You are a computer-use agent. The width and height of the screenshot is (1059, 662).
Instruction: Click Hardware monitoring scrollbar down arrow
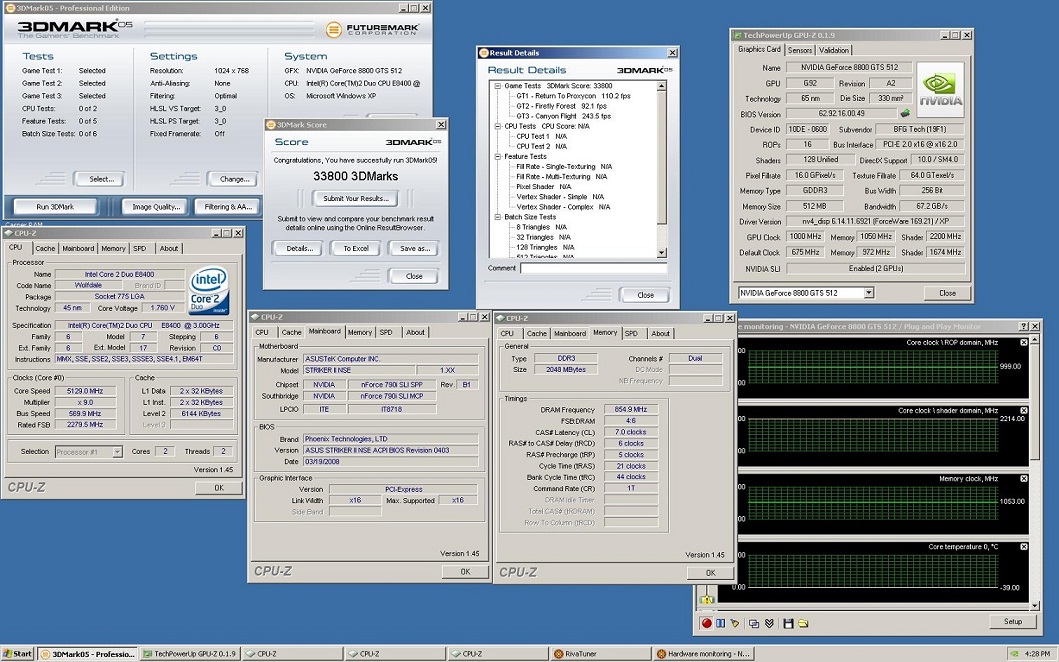coord(1035,605)
